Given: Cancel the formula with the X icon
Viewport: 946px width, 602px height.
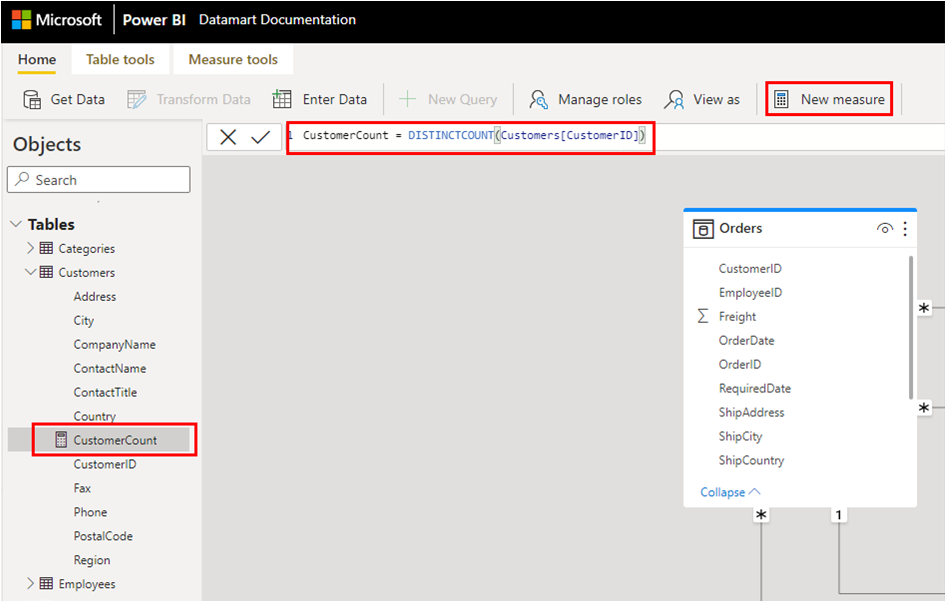Looking at the screenshot, I should coord(228,137).
